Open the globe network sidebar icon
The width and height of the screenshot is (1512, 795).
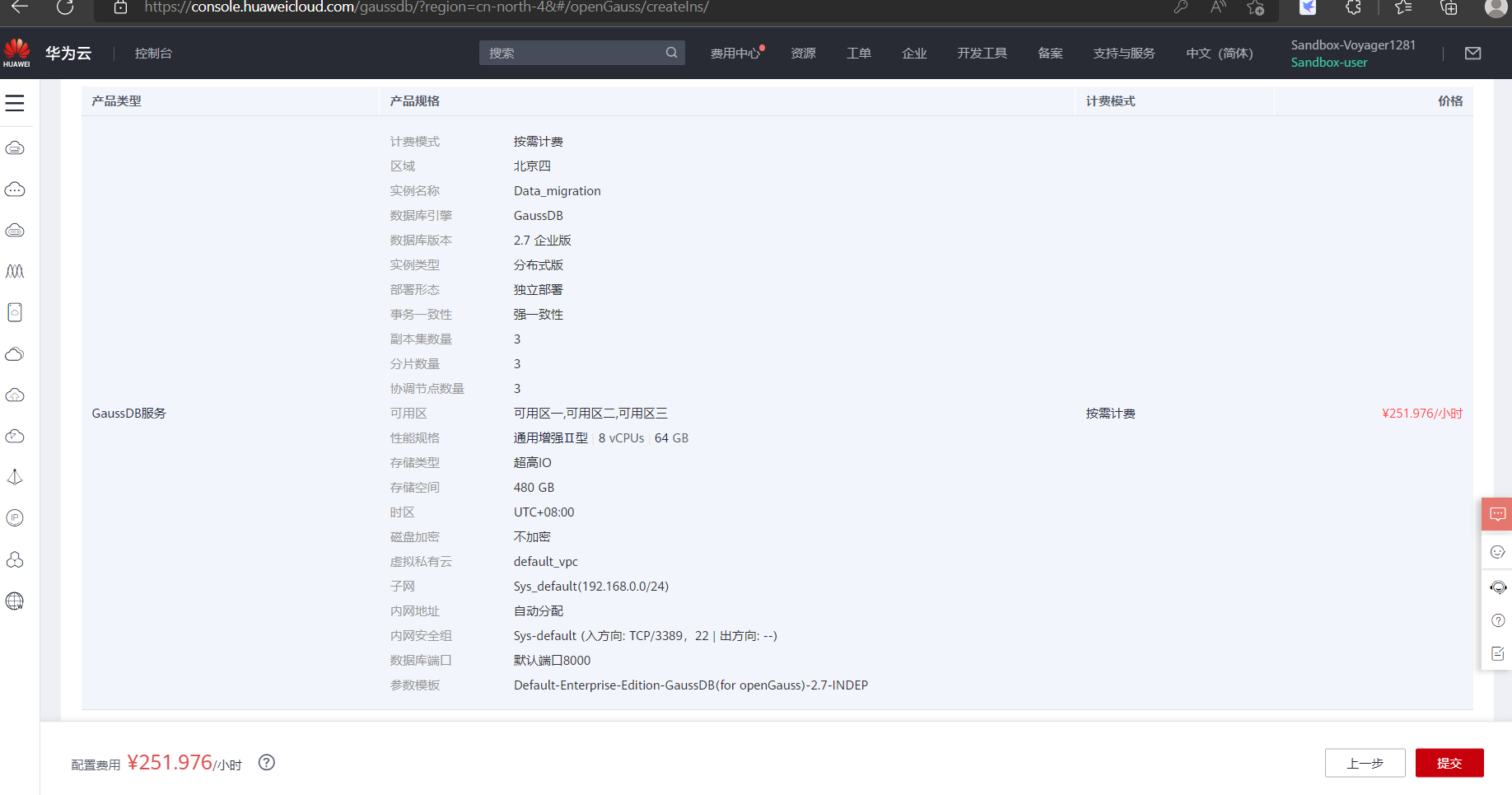pyautogui.click(x=15, y=601)
